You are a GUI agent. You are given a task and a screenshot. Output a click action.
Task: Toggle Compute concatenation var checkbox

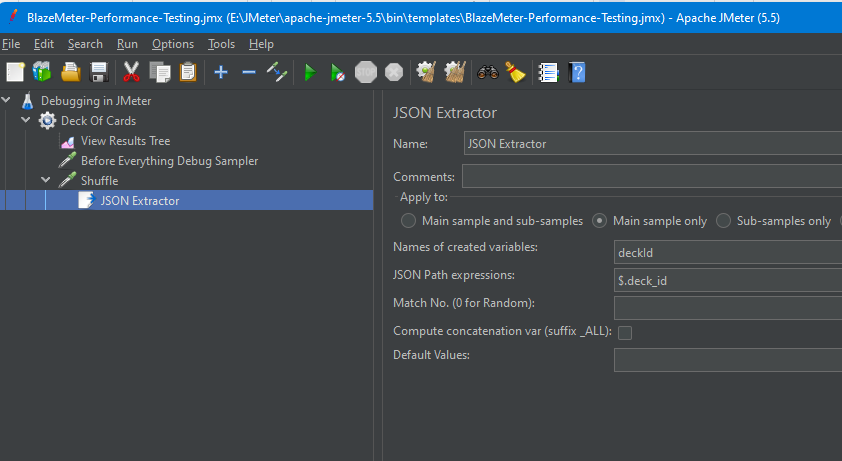[625, 333]
